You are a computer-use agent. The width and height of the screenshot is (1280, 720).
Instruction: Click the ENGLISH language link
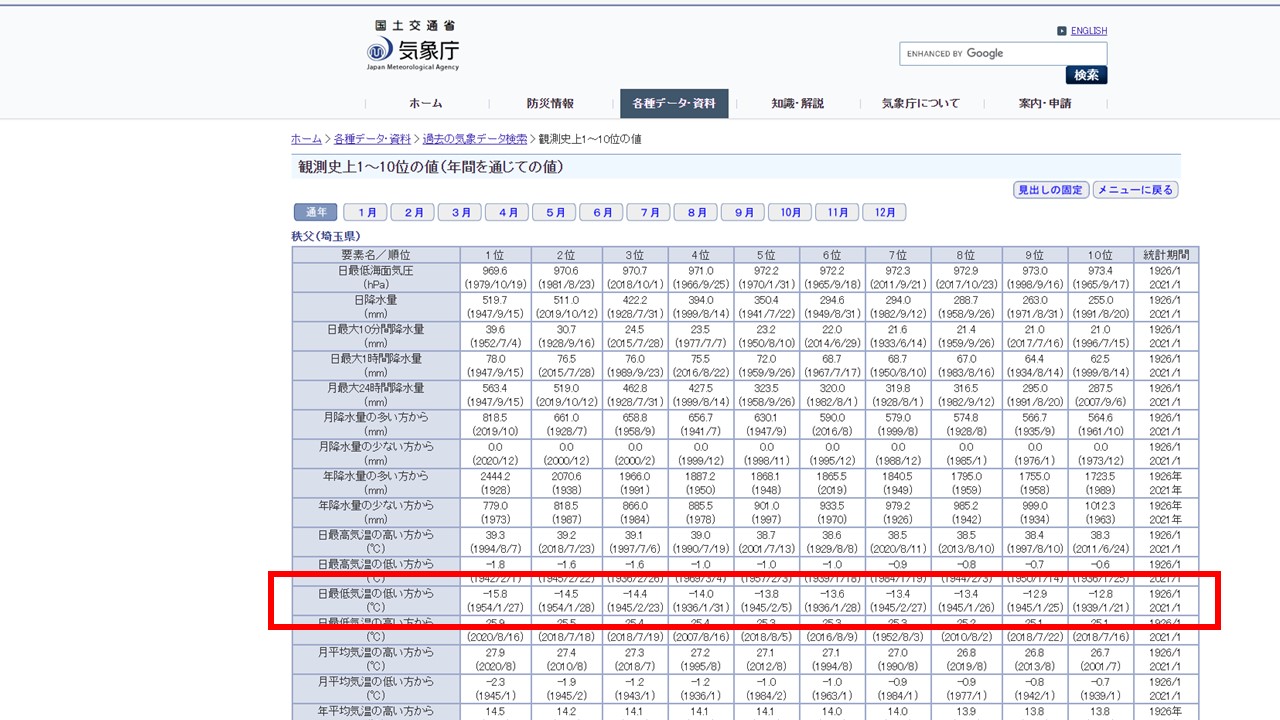click(x=1088, y=31)
